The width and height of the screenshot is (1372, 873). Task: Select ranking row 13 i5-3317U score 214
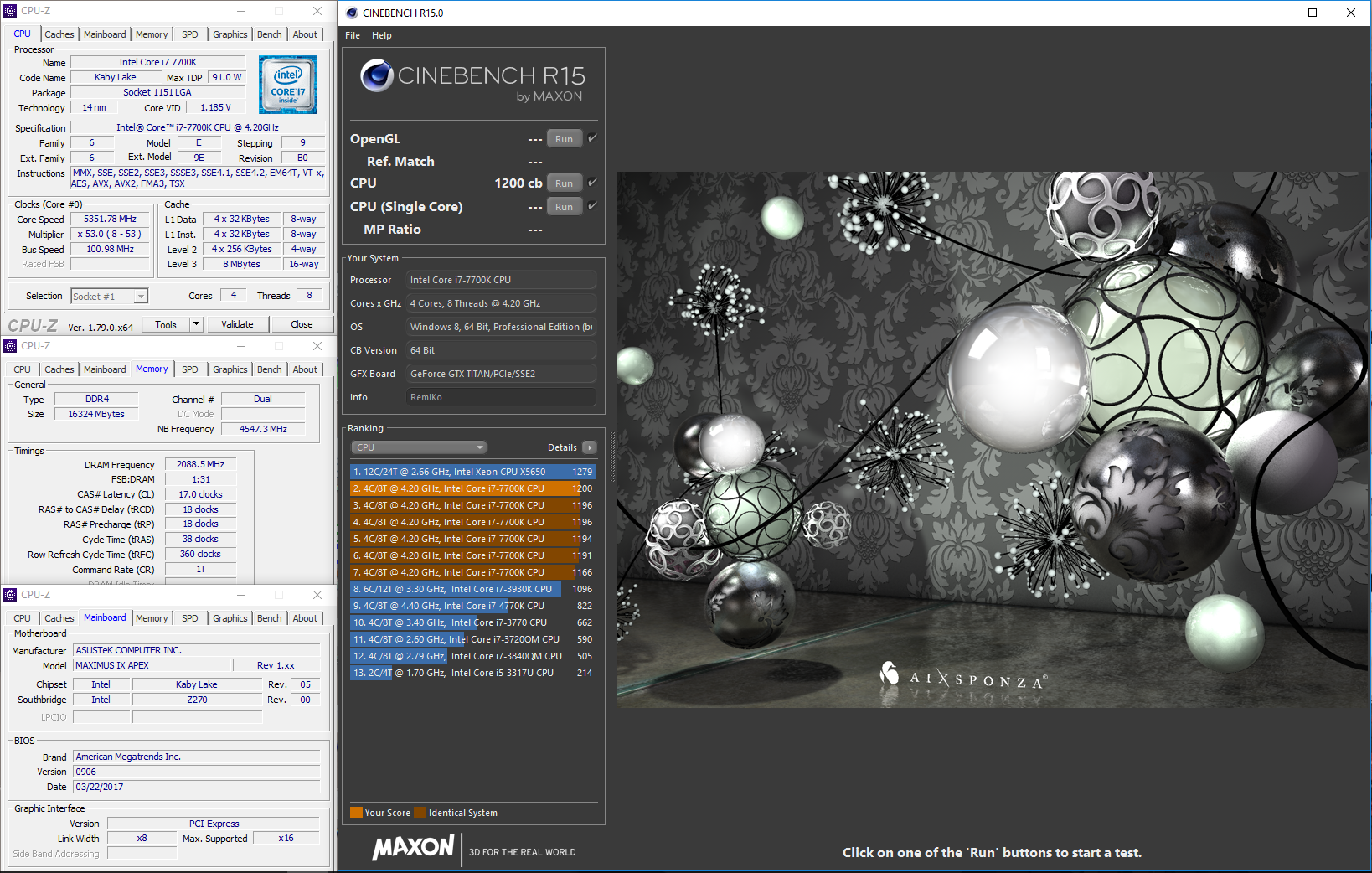472,673
